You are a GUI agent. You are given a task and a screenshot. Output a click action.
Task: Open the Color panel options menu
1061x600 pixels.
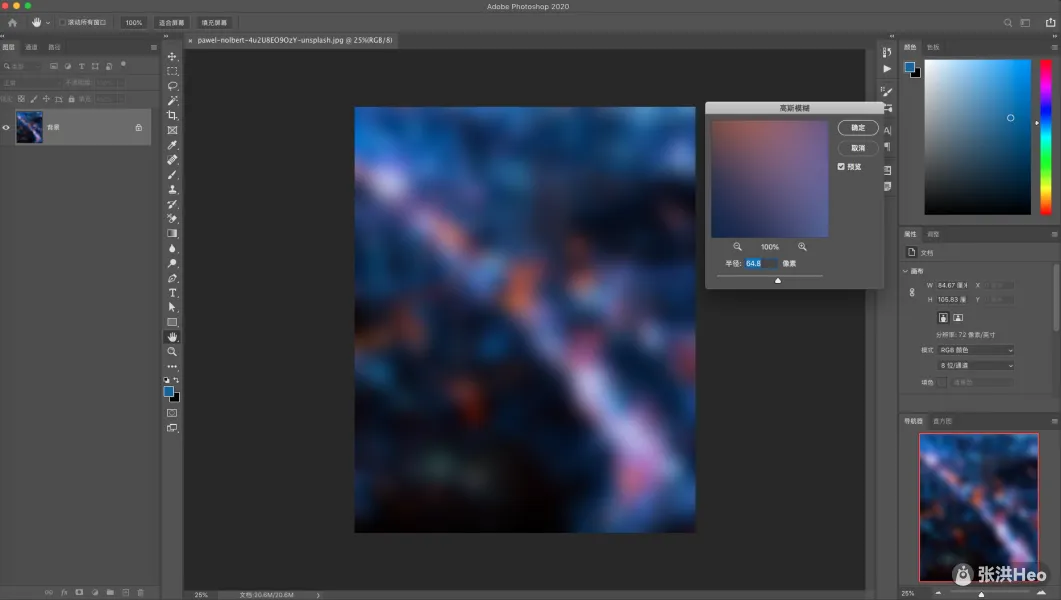1054,47
